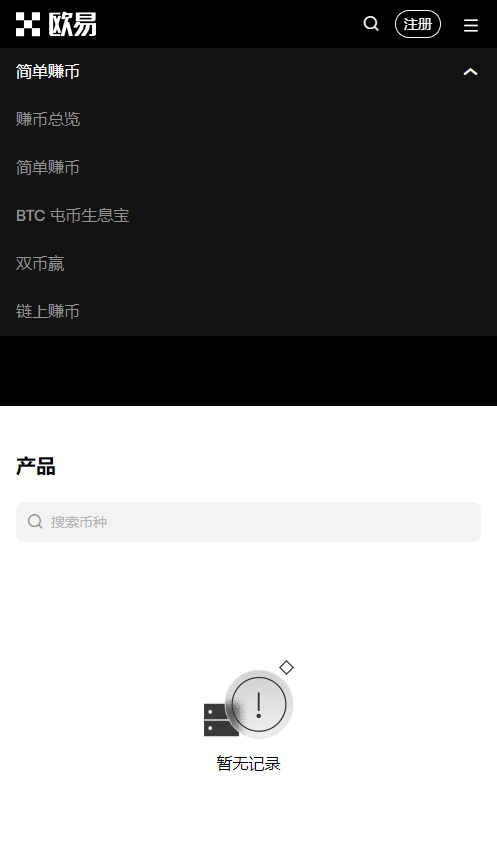Collapse the 简单赚币 section with chevron
Screen dimensions: 497x866
click(x=470, y=72)
